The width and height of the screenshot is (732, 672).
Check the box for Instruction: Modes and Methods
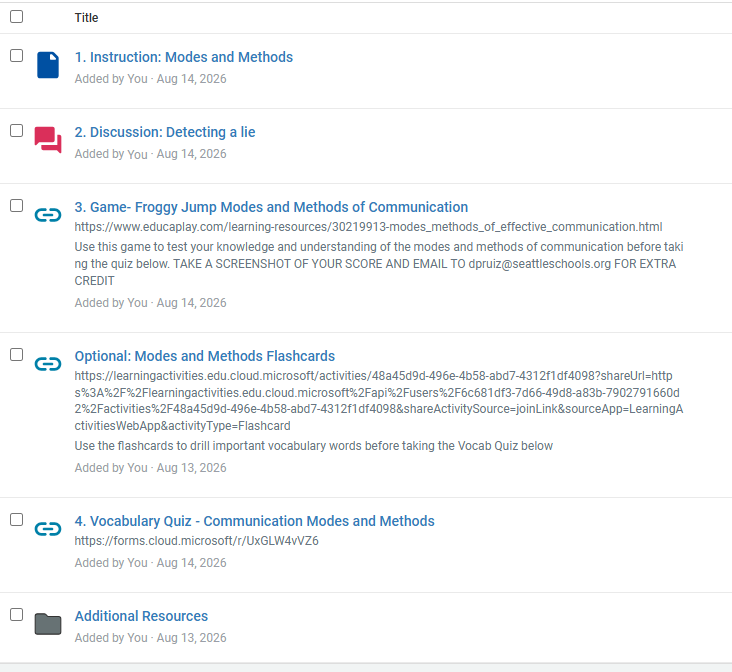[16, 56]
